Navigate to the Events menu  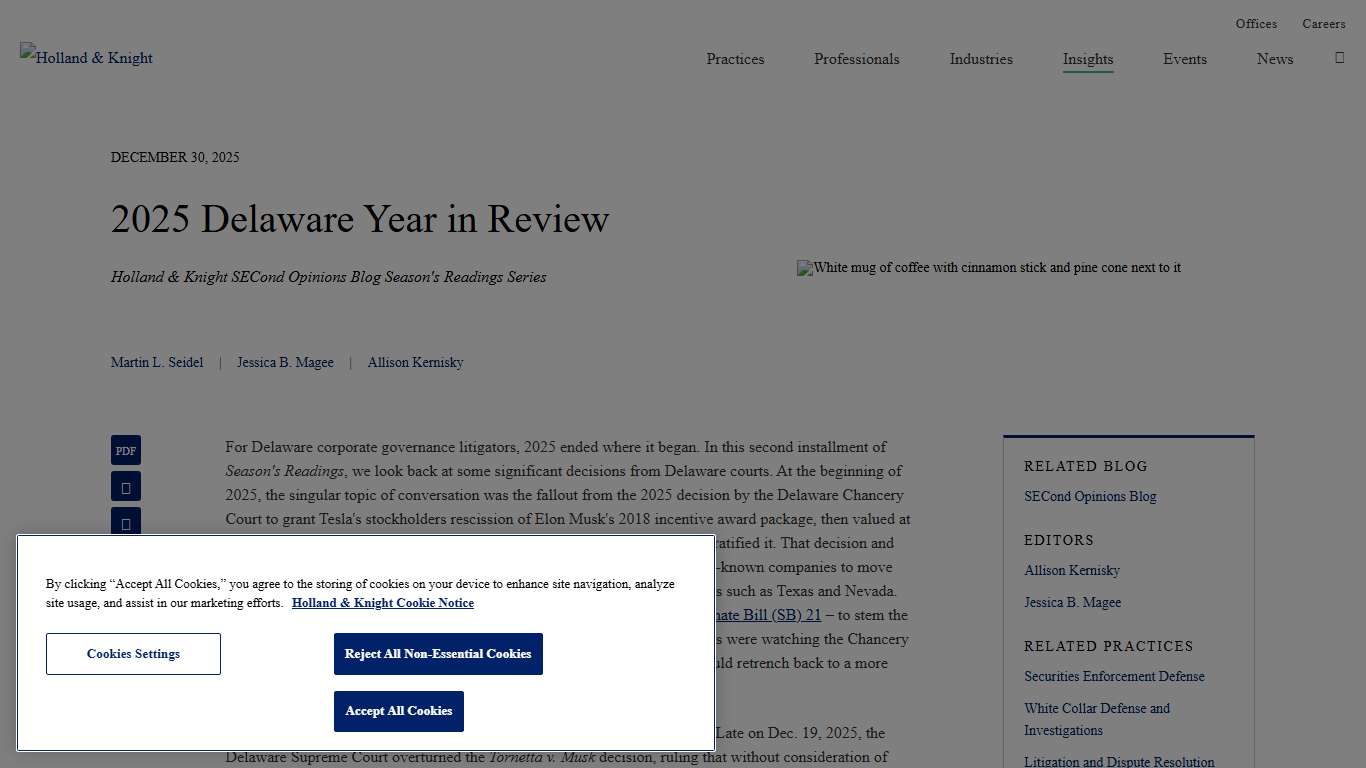click(1185, 59)
